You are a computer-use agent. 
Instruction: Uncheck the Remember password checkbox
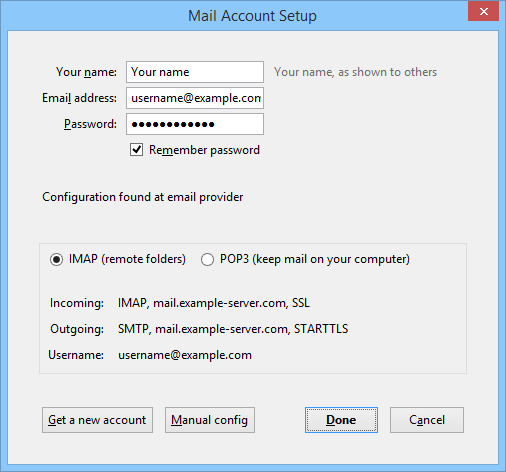coord(136,150)
